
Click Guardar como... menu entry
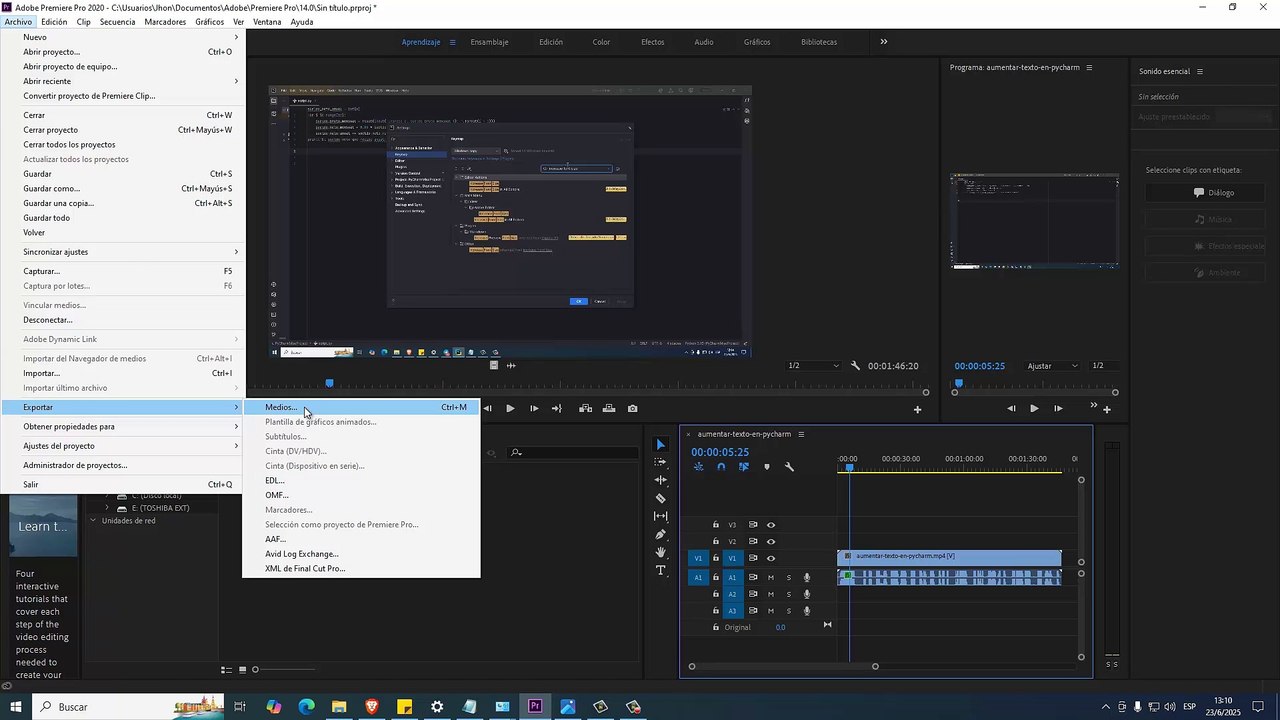click(x=123, y=188)
